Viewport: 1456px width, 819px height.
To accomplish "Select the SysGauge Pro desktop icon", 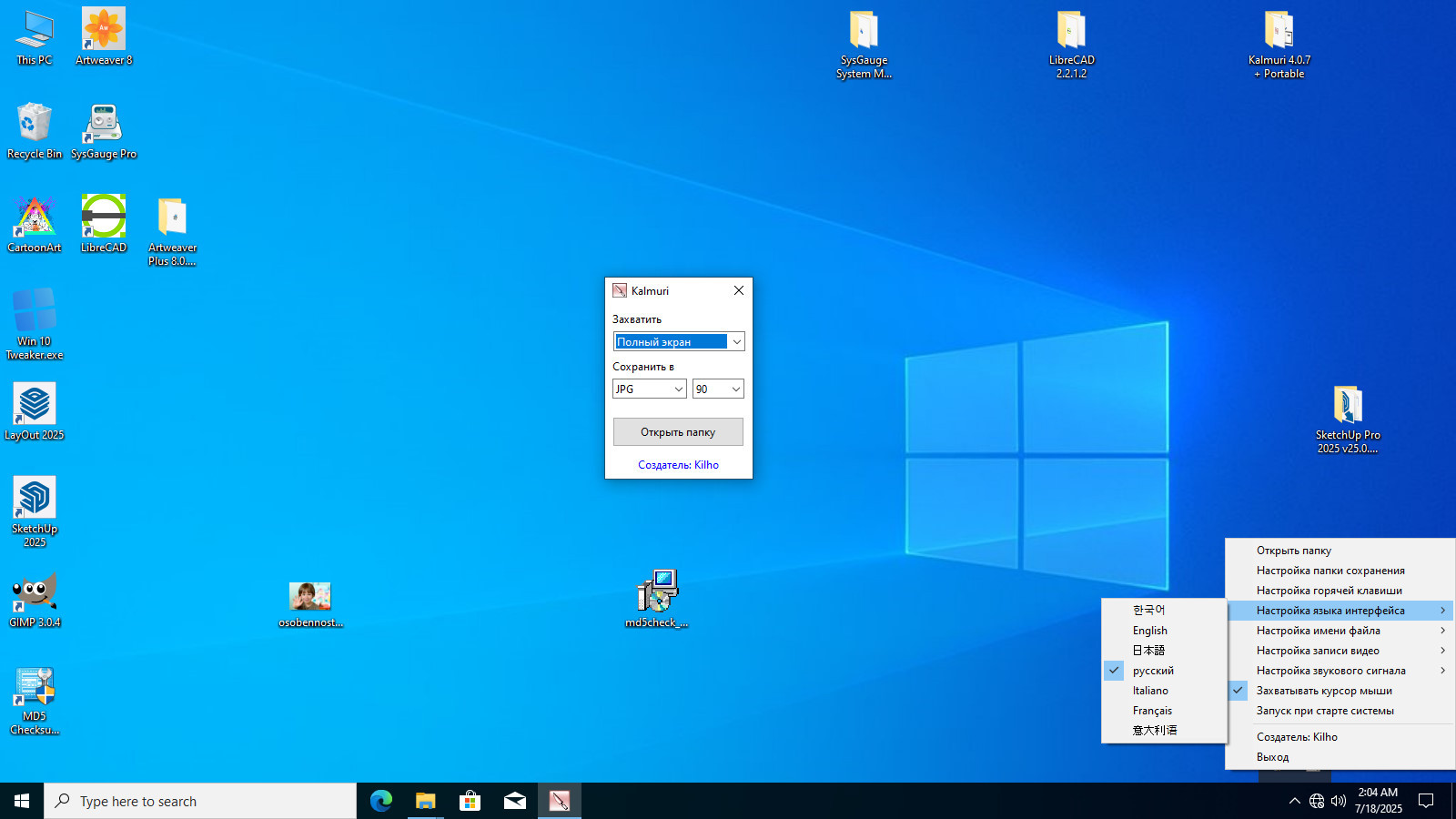I will (104, 131).
